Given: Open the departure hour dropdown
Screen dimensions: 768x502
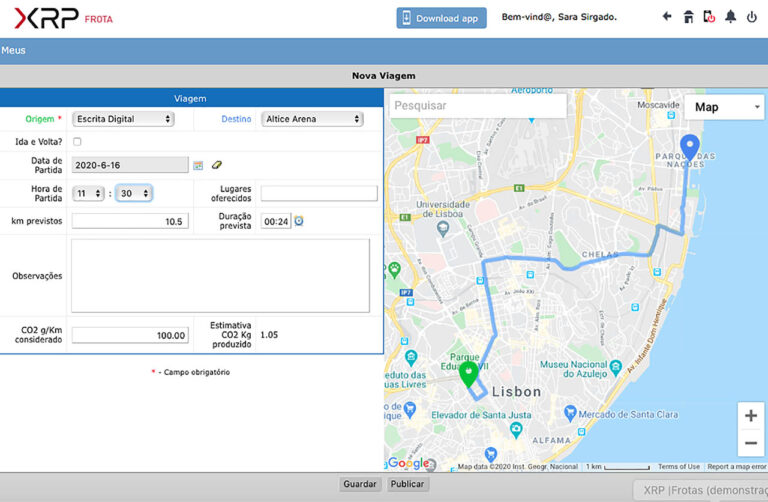Looking at the screenshot, I should pos(88,193).
